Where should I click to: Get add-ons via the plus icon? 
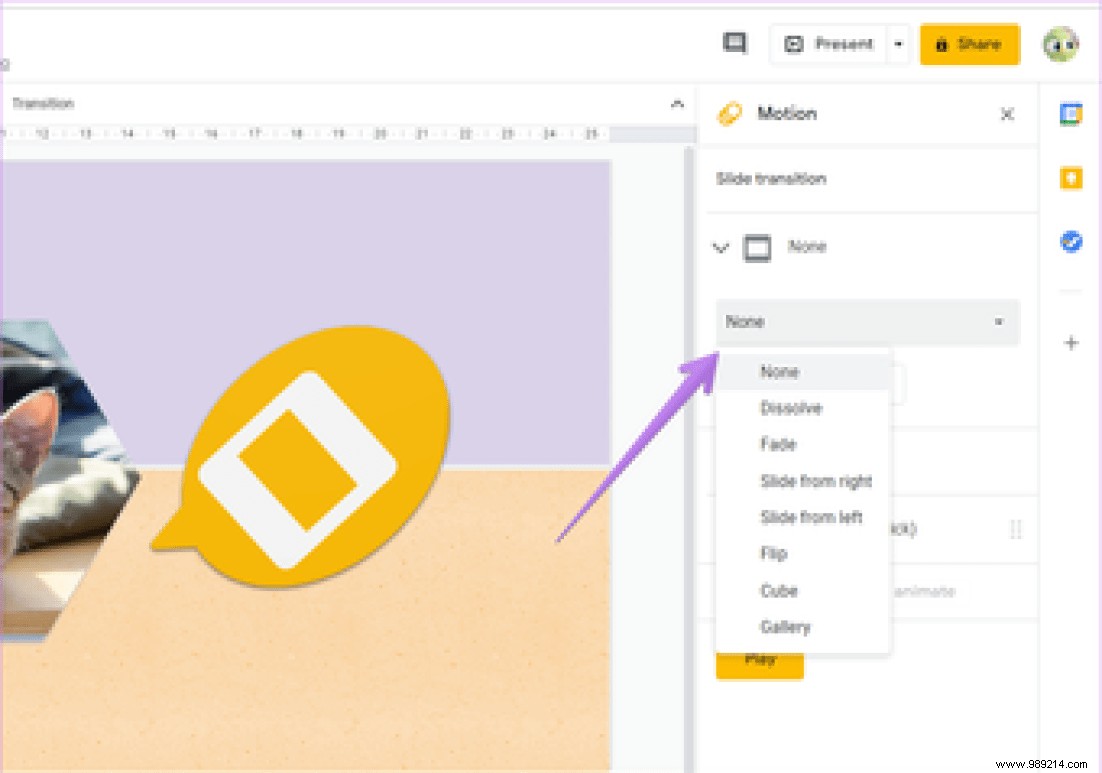coord(1070,345)
